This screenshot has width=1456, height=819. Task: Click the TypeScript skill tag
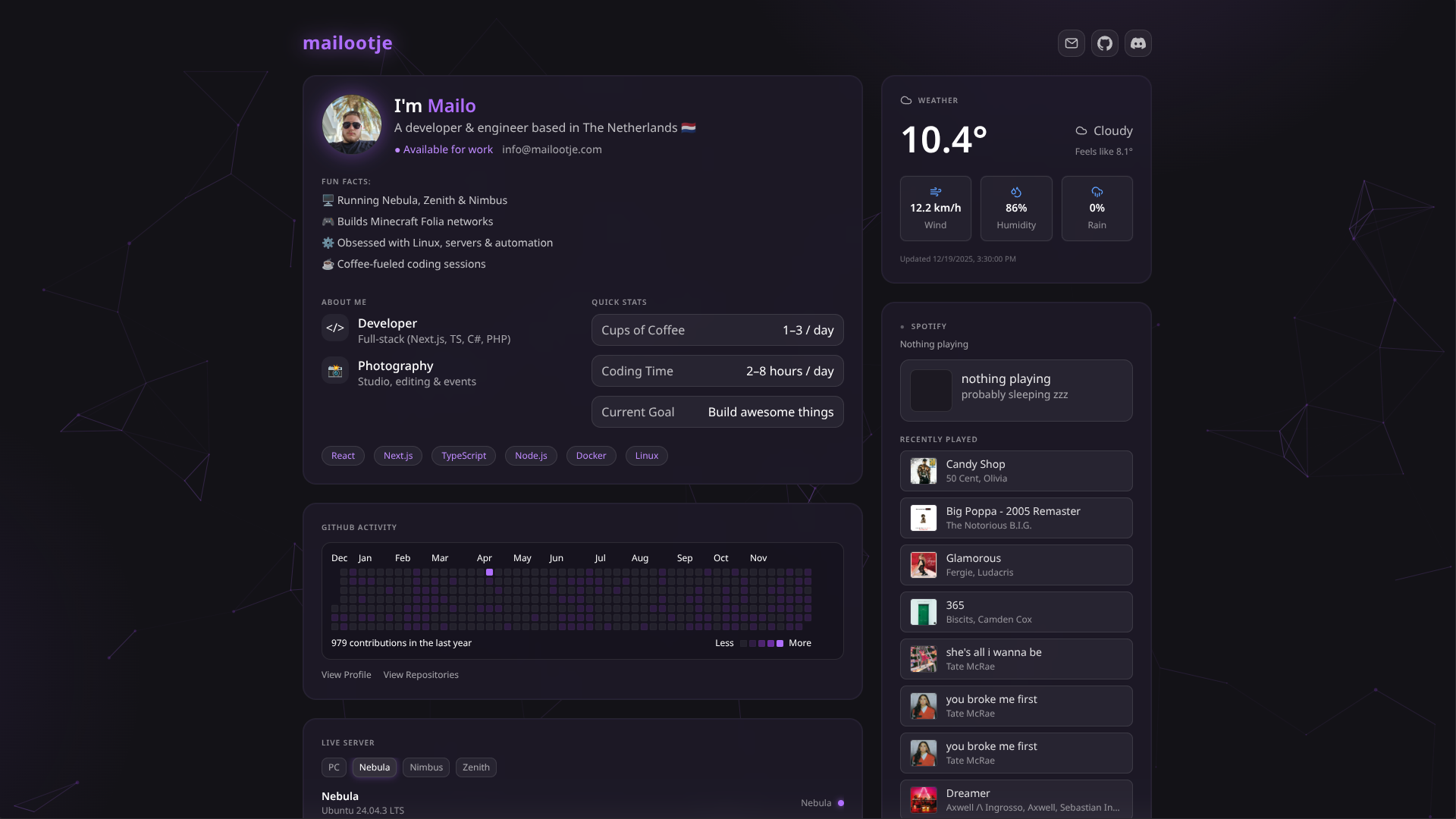[x=463, y=456]
